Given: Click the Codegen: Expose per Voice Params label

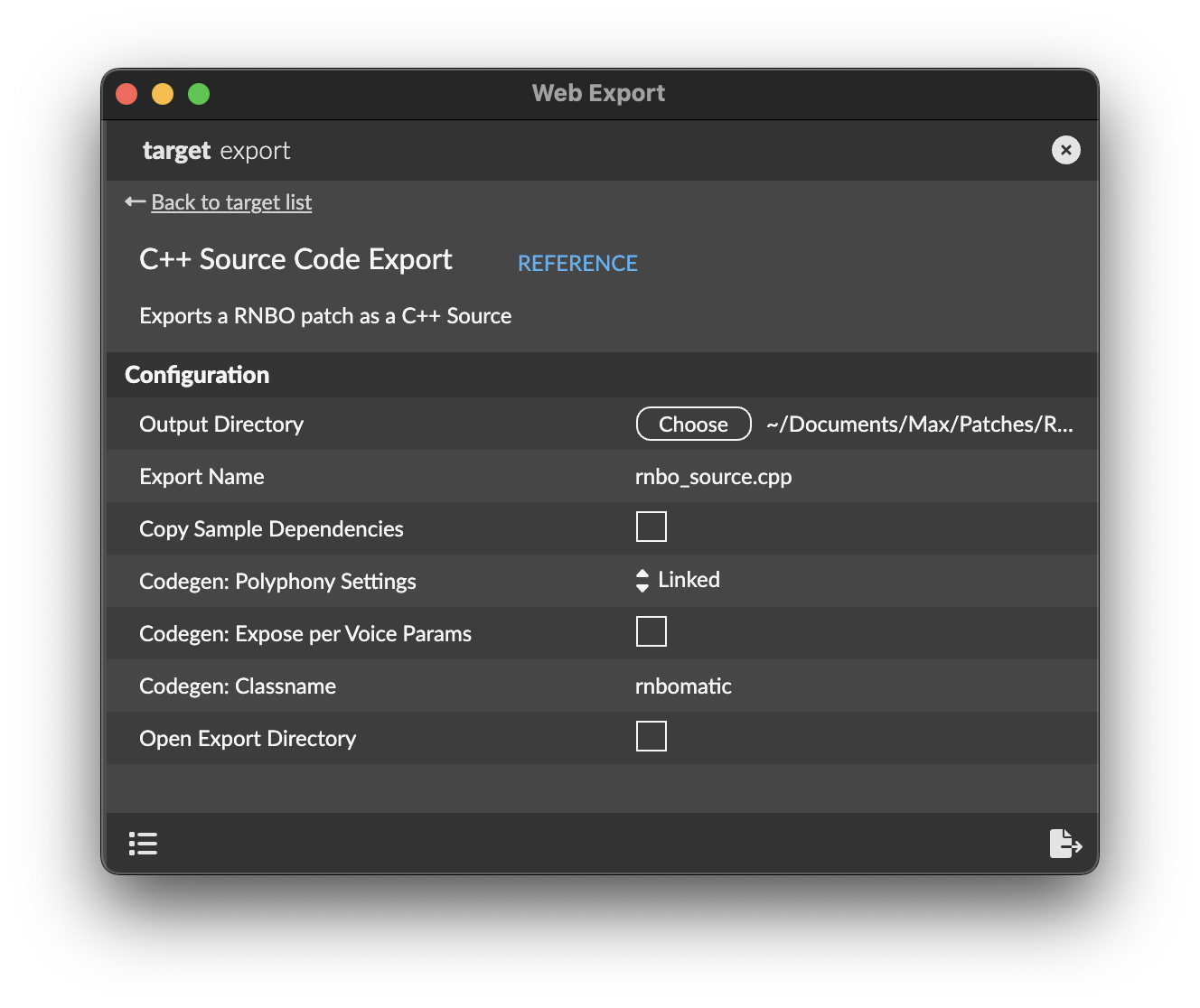Looking at the screenshot, I should [305, 634].
